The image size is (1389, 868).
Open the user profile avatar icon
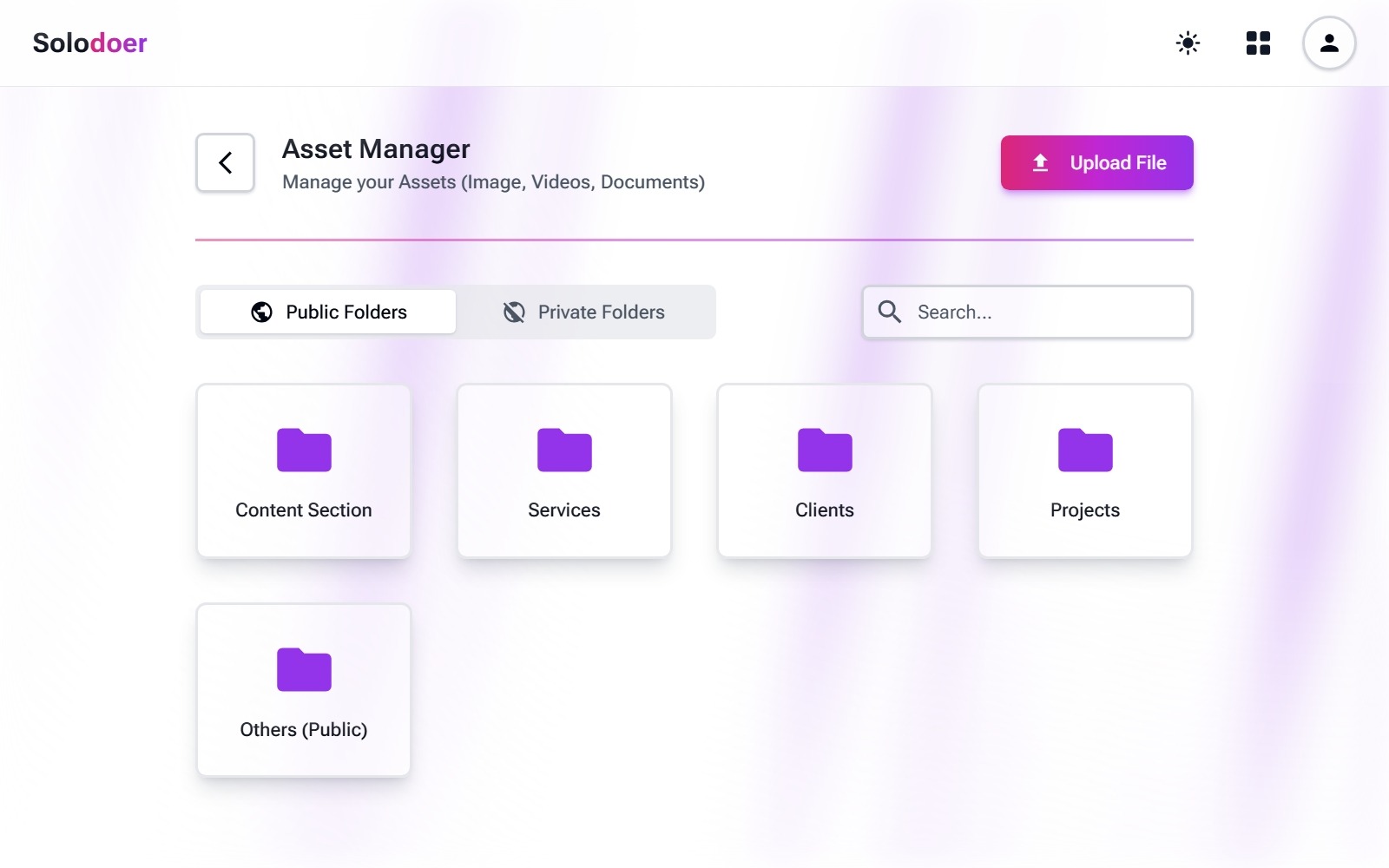tap(1328, 43)
